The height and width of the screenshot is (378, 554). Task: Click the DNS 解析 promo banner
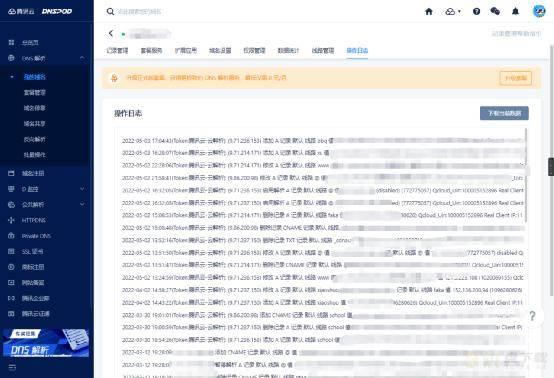[46, 342]
